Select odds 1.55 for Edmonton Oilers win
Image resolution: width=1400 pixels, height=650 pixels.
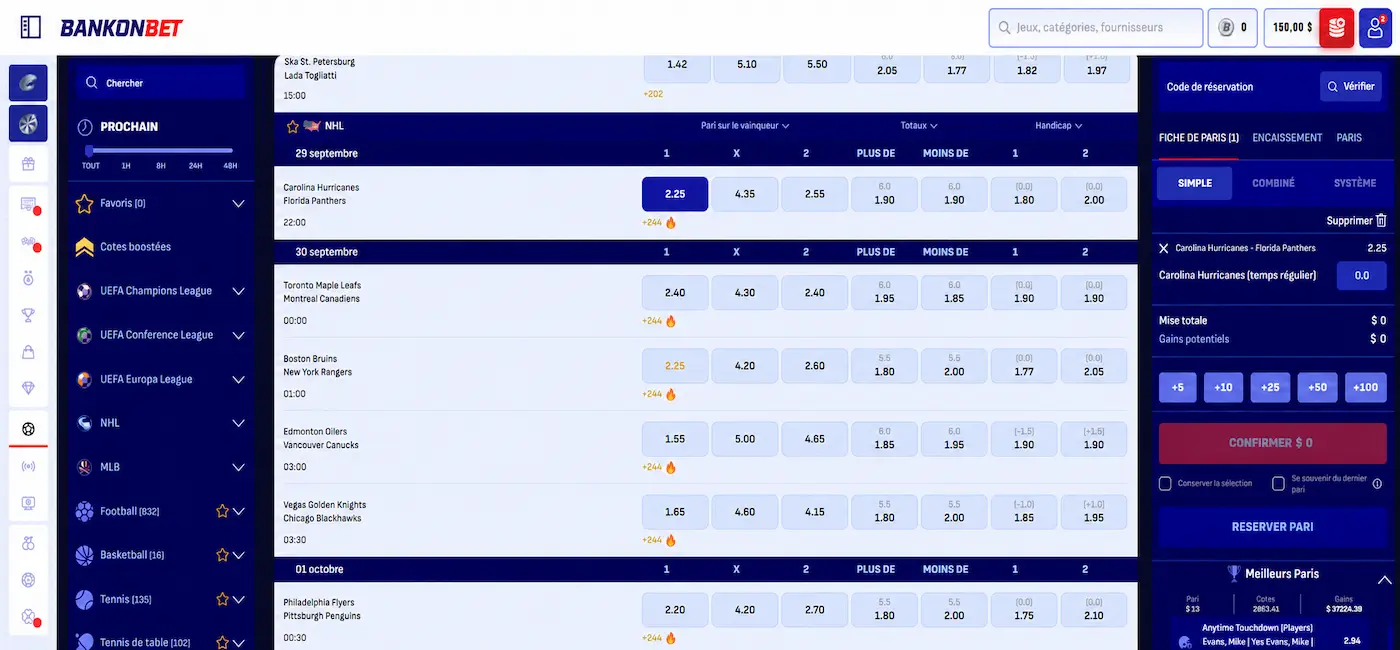(675, 439)
